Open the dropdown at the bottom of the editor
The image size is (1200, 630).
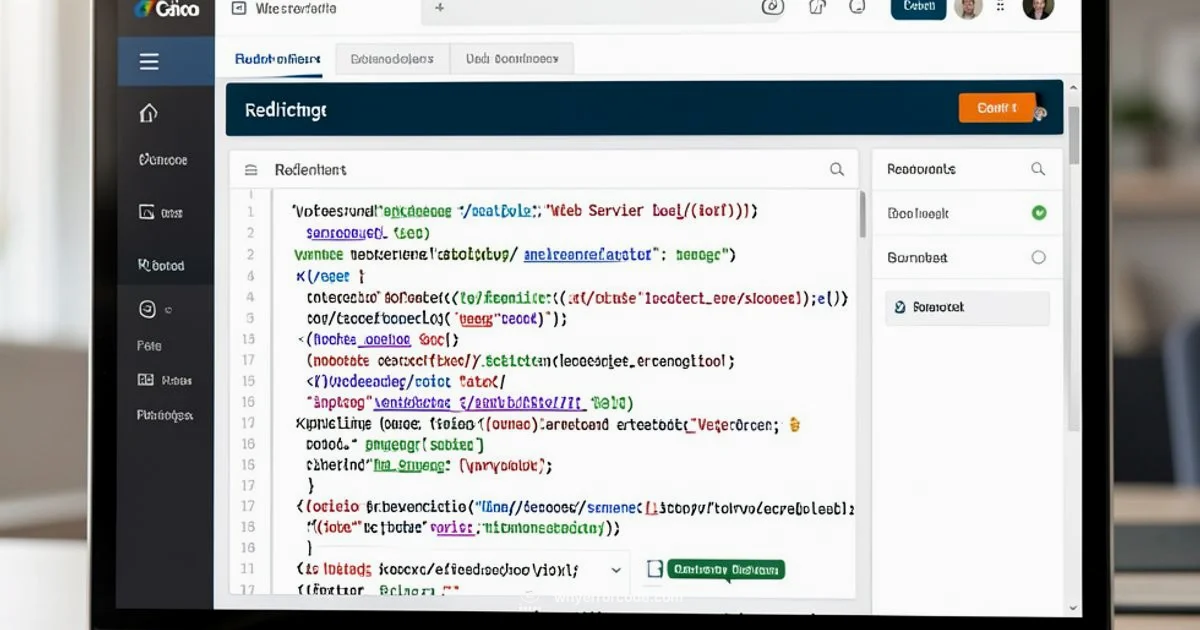tap(616, 568)
